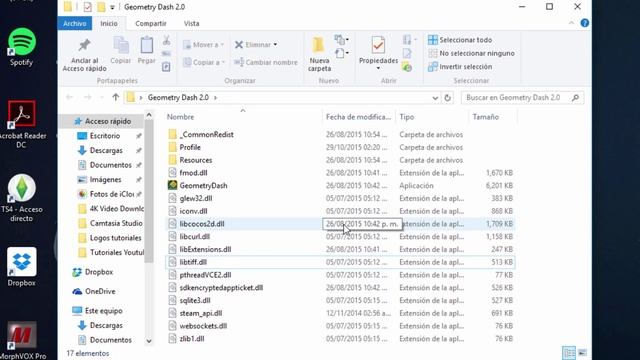640x360 pixels.
Task: Open Acrobat Reader DC desktop shortcut
Action: point(21,124)
